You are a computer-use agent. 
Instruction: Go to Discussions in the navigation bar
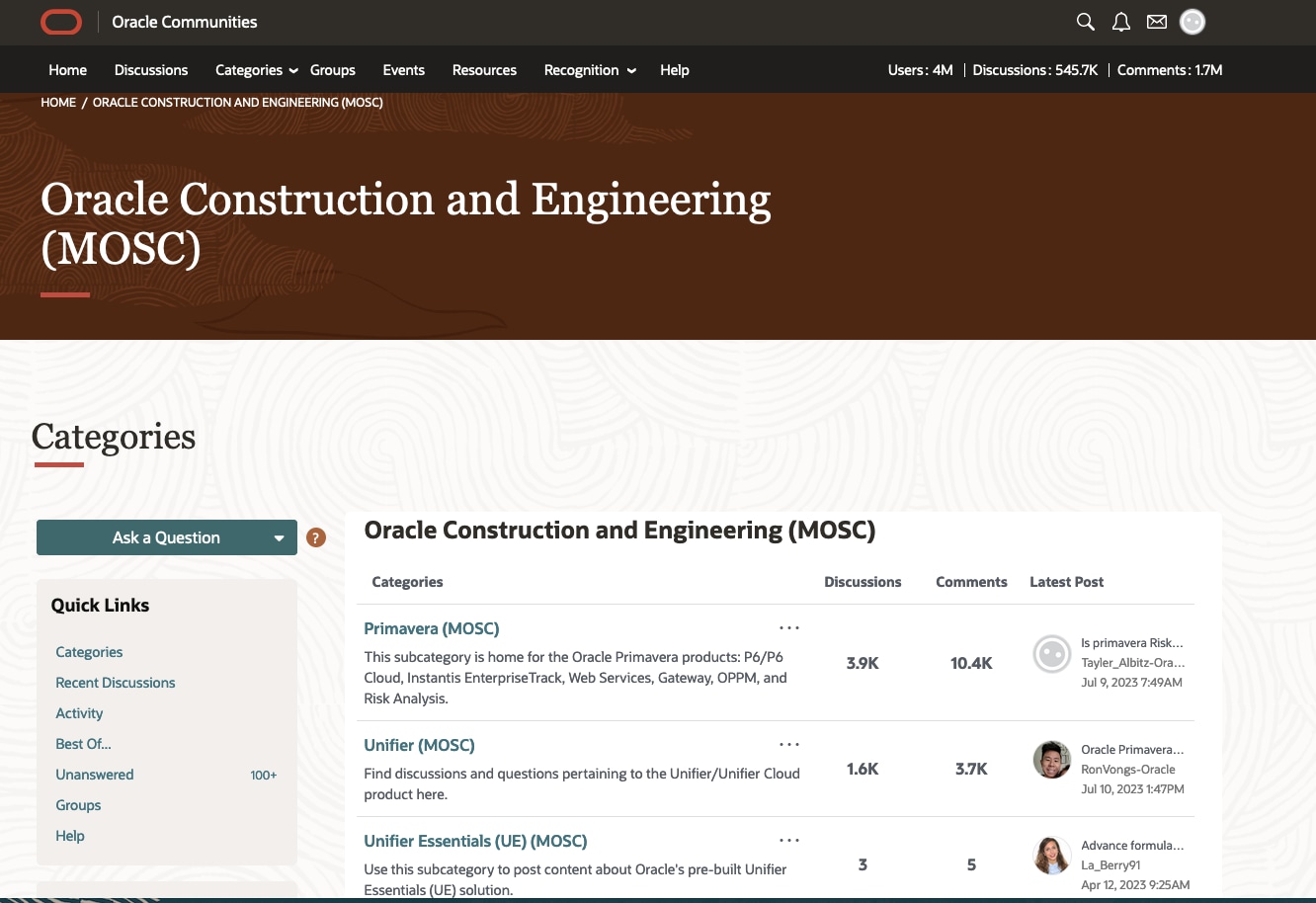[151, 70]
